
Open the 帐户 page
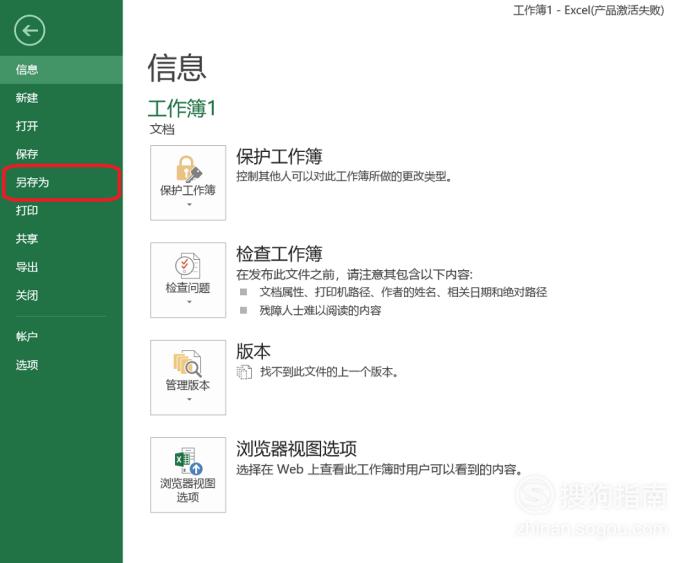[61, 337]
